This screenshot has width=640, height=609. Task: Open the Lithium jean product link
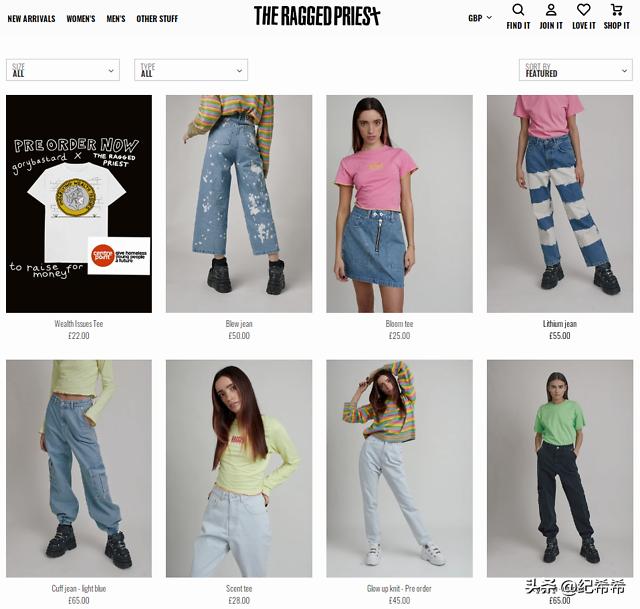560,324
